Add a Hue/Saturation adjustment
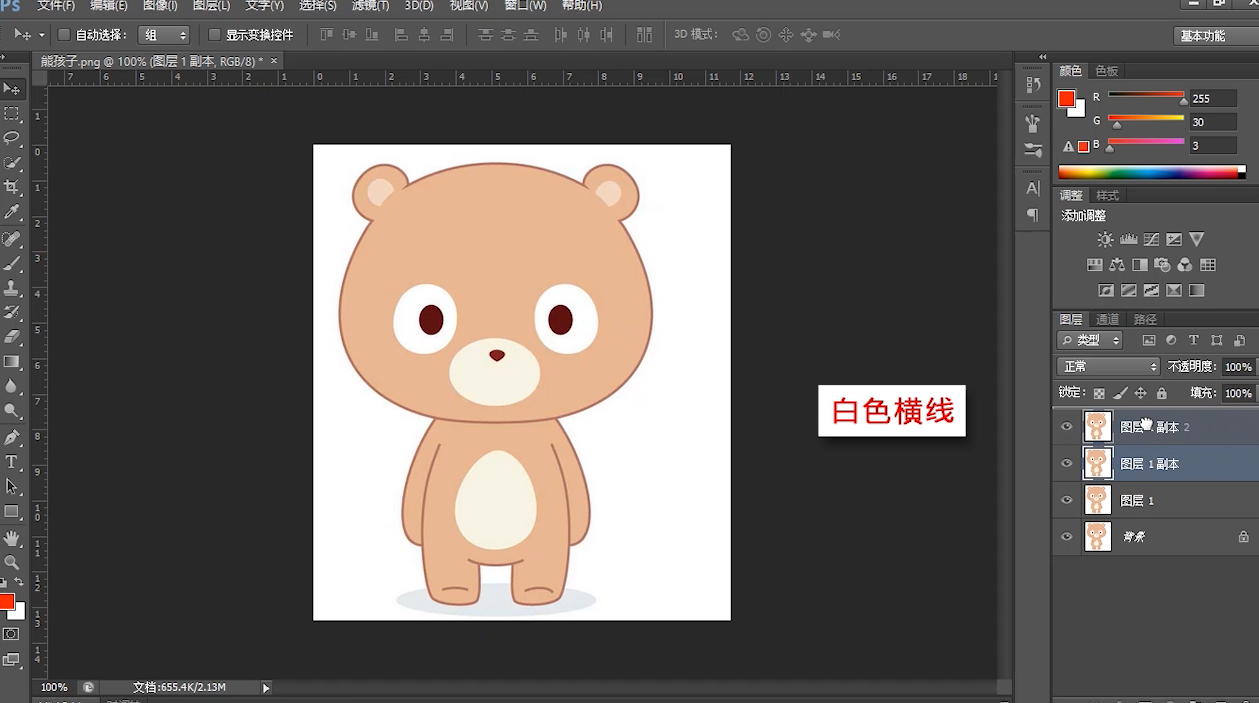The height and width of the screenshot is (703, 1259). tap(1094, 265)
